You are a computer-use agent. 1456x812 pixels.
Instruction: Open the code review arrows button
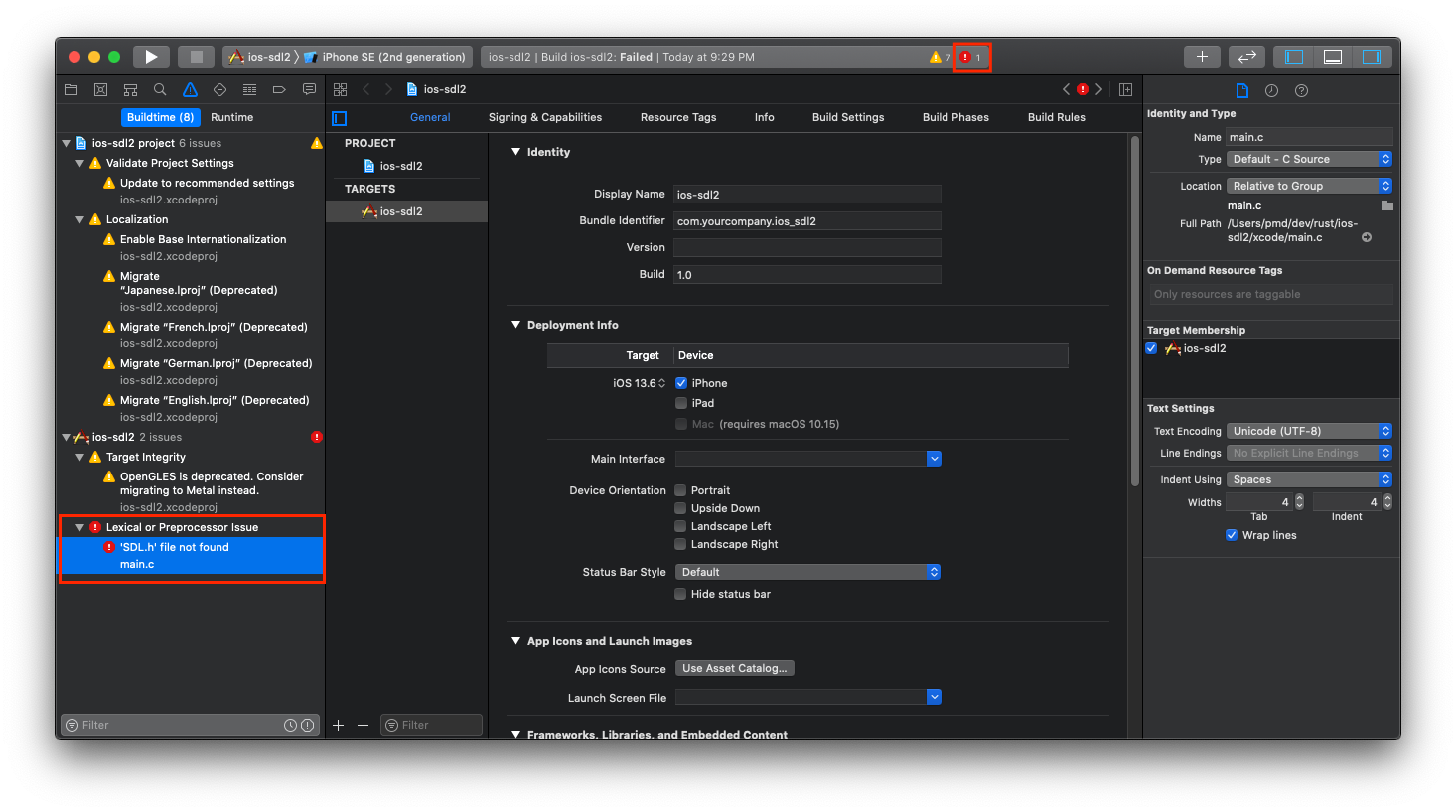[x=1247, y=57]
